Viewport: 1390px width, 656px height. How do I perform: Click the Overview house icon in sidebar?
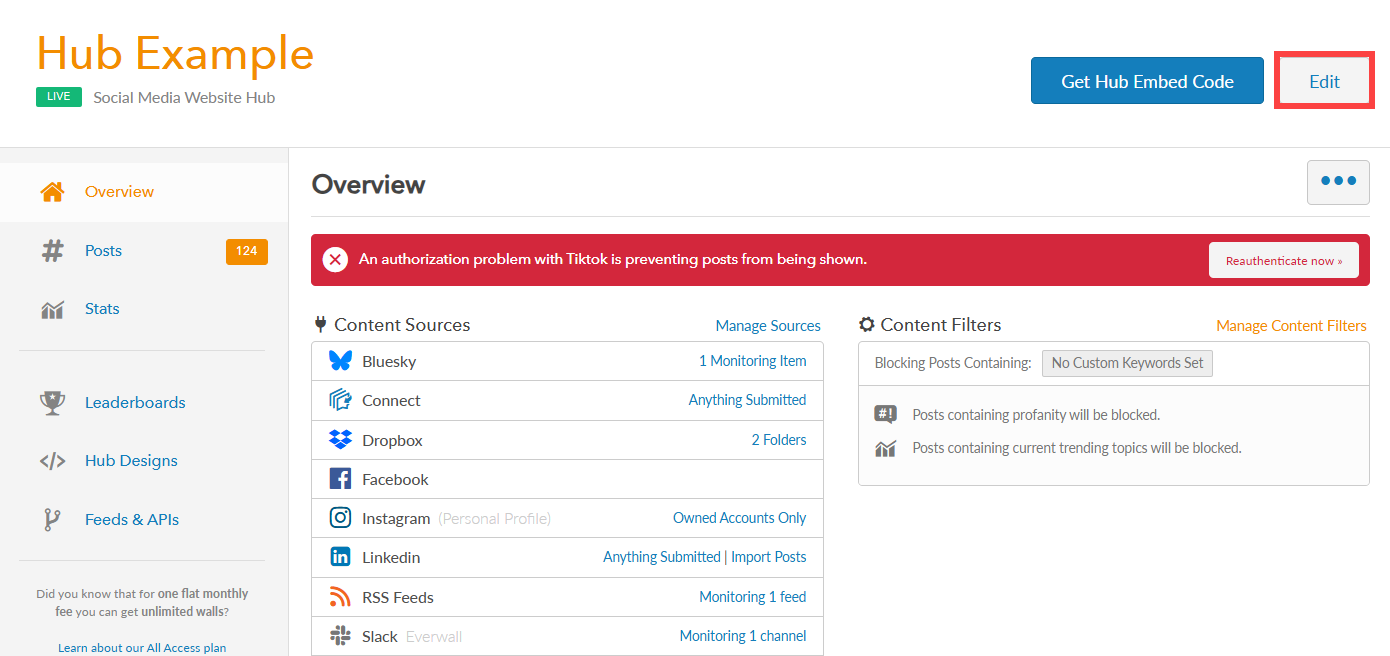(x=52, y=192)
